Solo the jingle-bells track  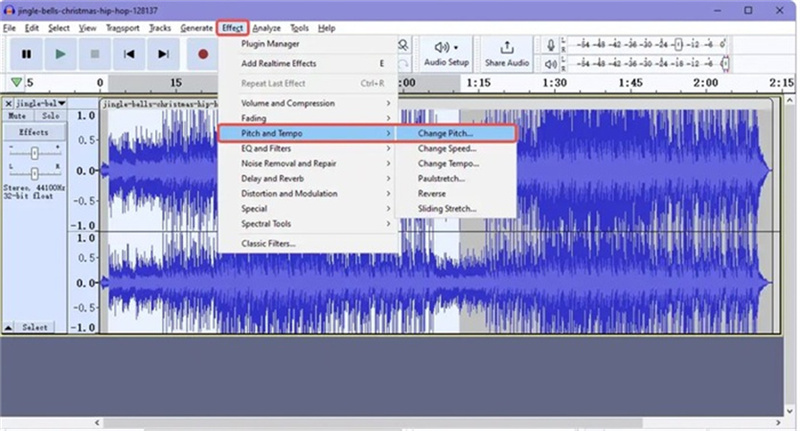50,116
